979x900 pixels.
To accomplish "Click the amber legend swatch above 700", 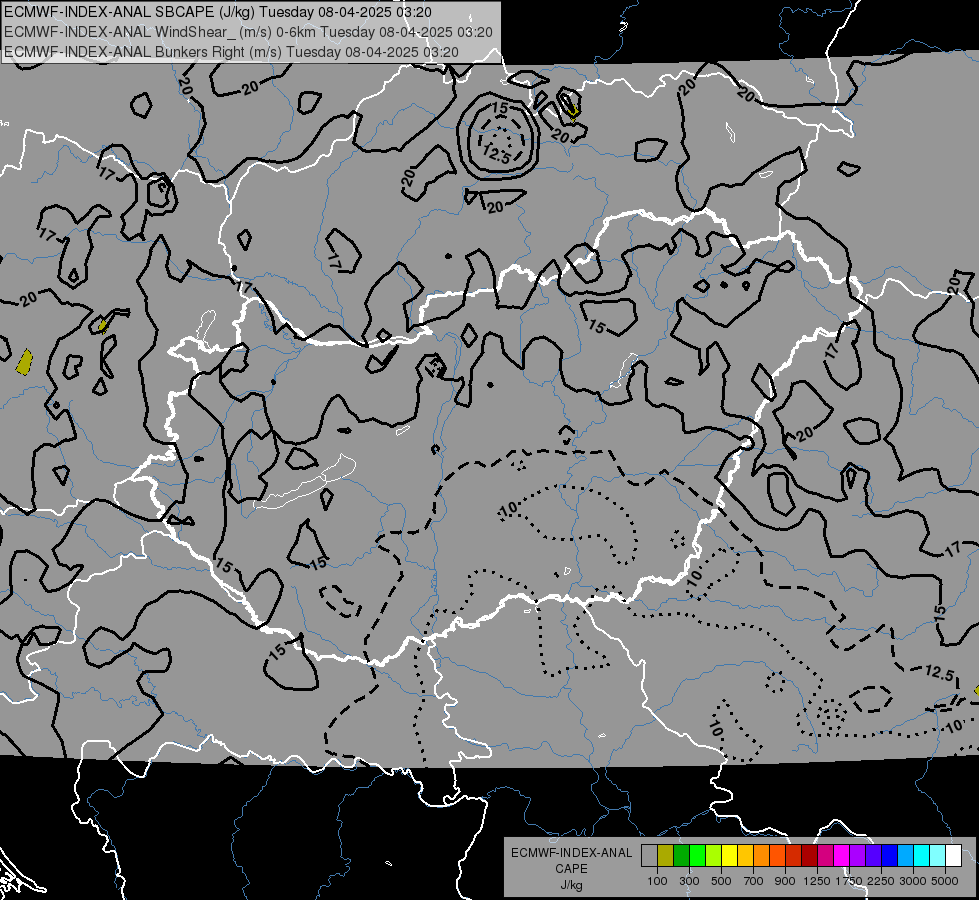I will point(745,856).
